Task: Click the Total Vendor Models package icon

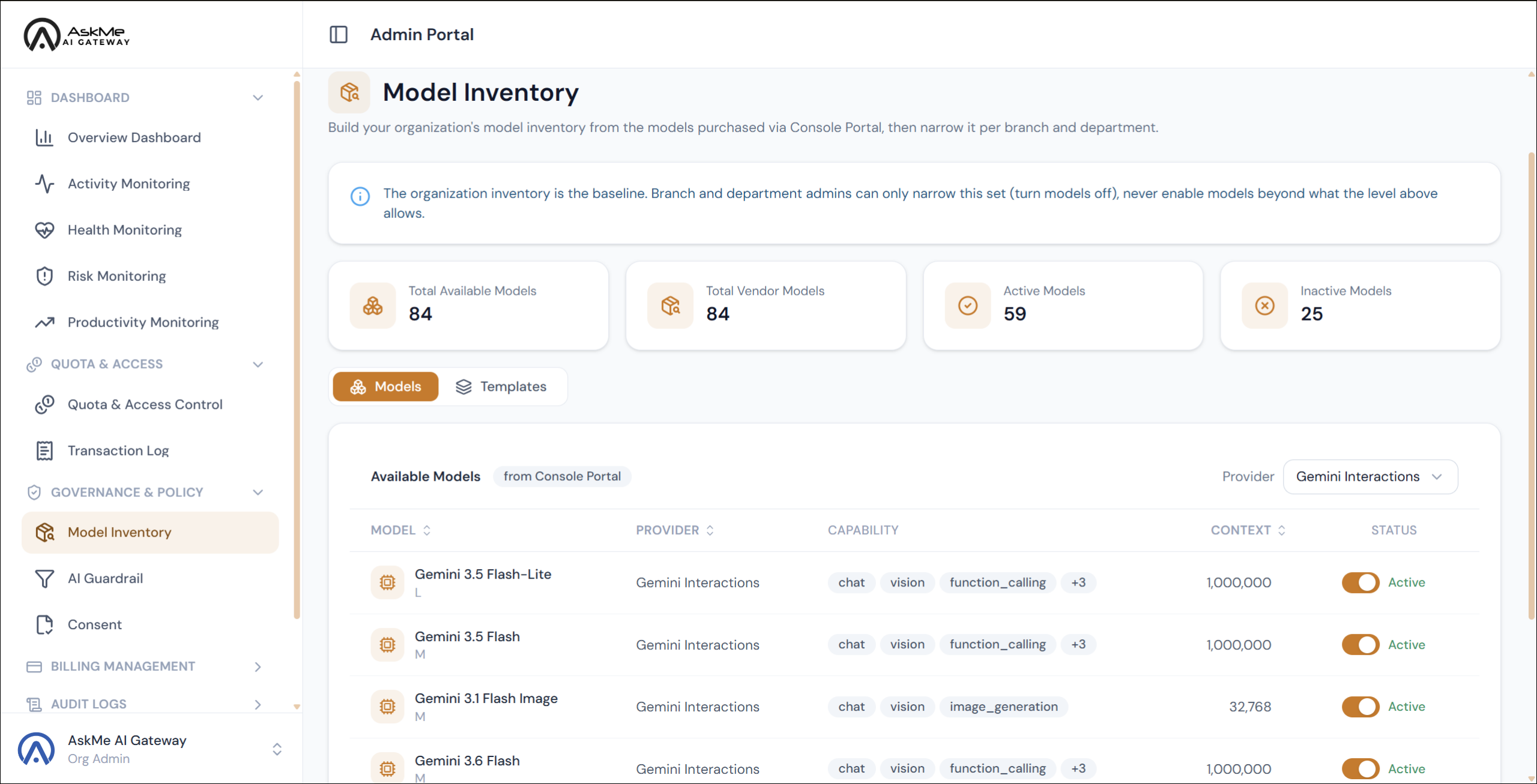Action: pos(671,306)
